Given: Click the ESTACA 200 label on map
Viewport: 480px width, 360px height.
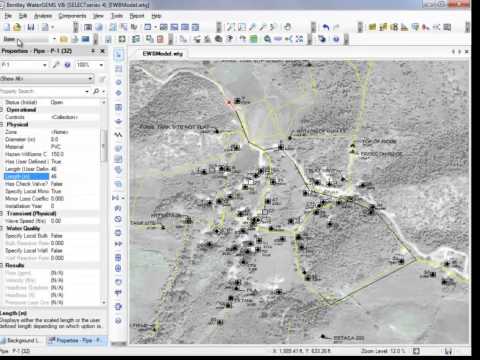Looking at the screenshot, I should click(x=349, y=338).
